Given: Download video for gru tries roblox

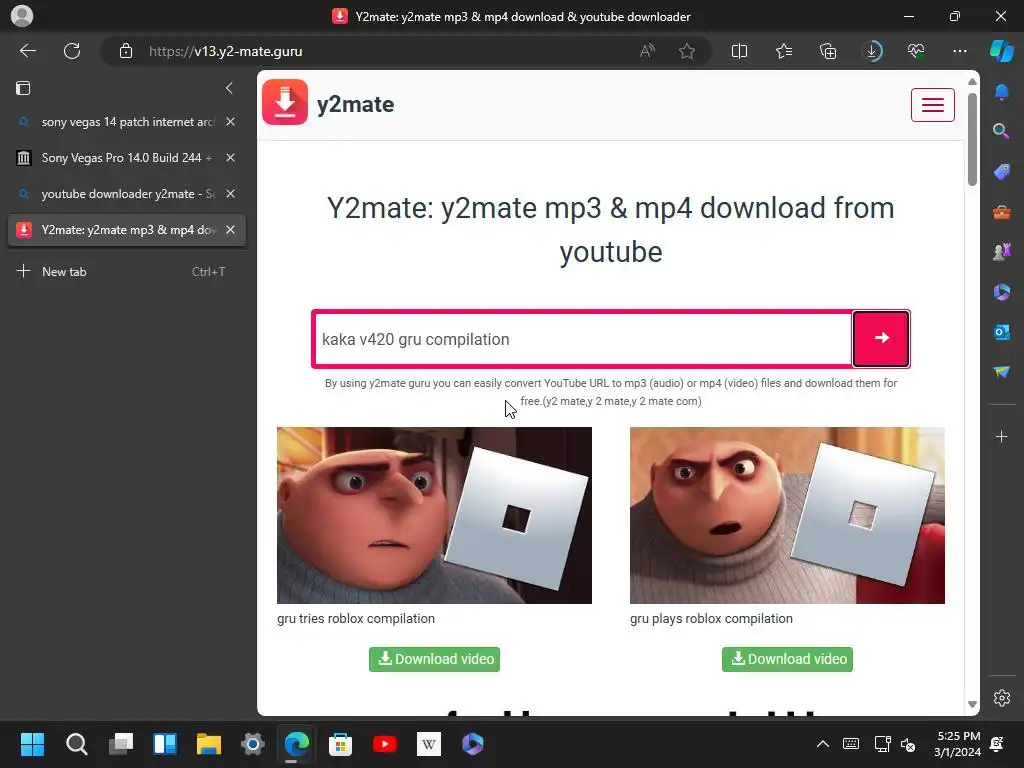Looking at the screenshot, I should point(434,659).
